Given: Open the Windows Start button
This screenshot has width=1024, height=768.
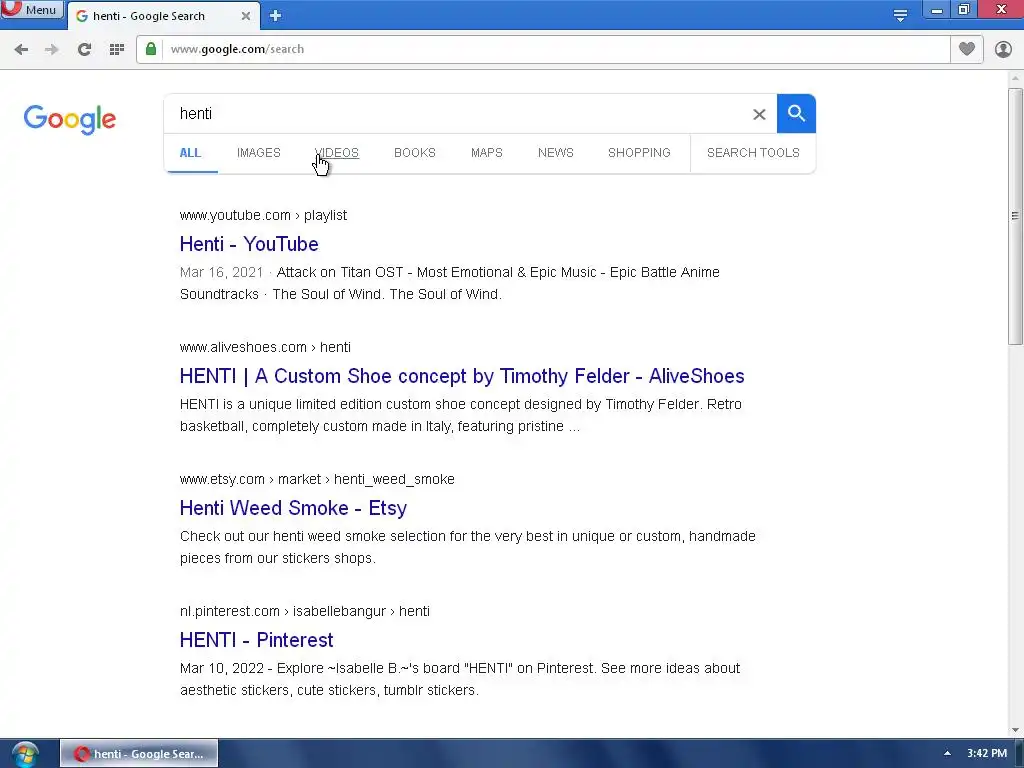Looking at the screenshot, I should 25,754.
